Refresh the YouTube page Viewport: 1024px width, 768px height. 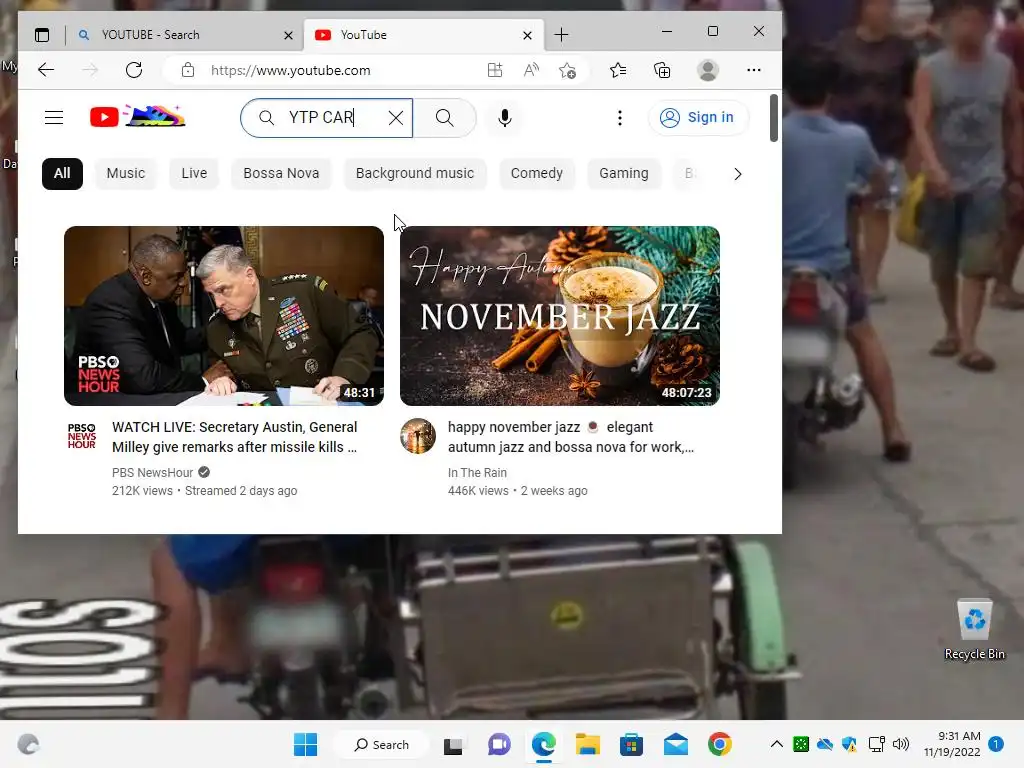(x=134, y=70)
